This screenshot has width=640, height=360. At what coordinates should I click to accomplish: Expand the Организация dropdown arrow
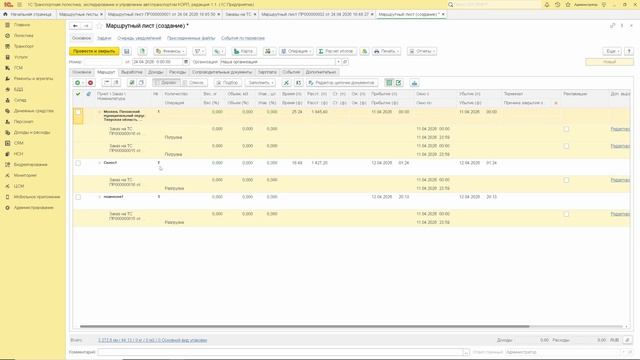tap(338, 62)
